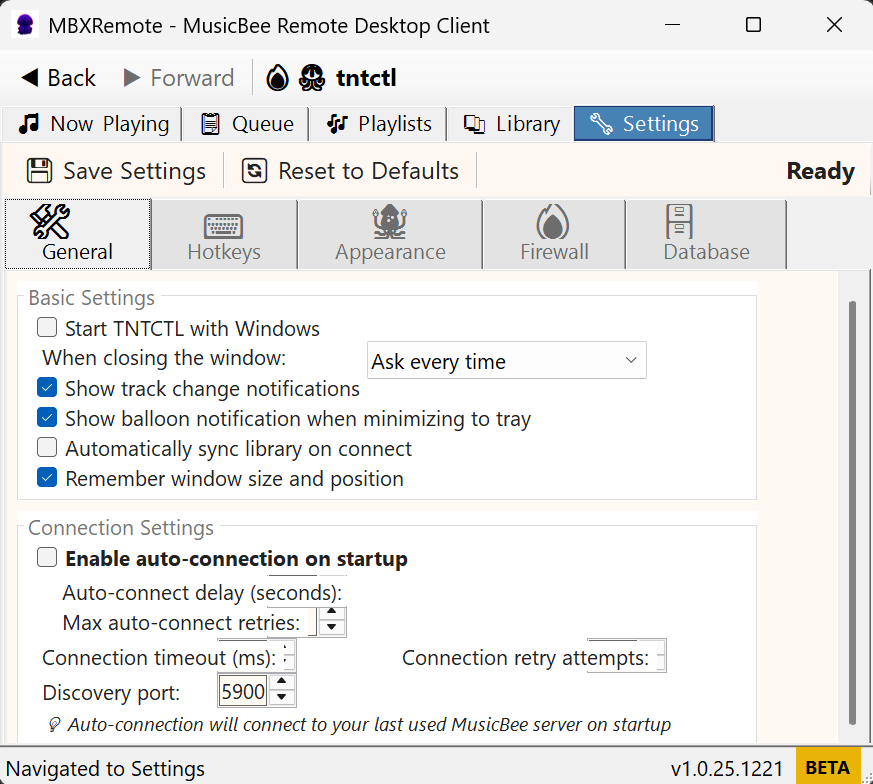
Task: Click the Save Settings floppy disk icon
Action: click(40, 171)
